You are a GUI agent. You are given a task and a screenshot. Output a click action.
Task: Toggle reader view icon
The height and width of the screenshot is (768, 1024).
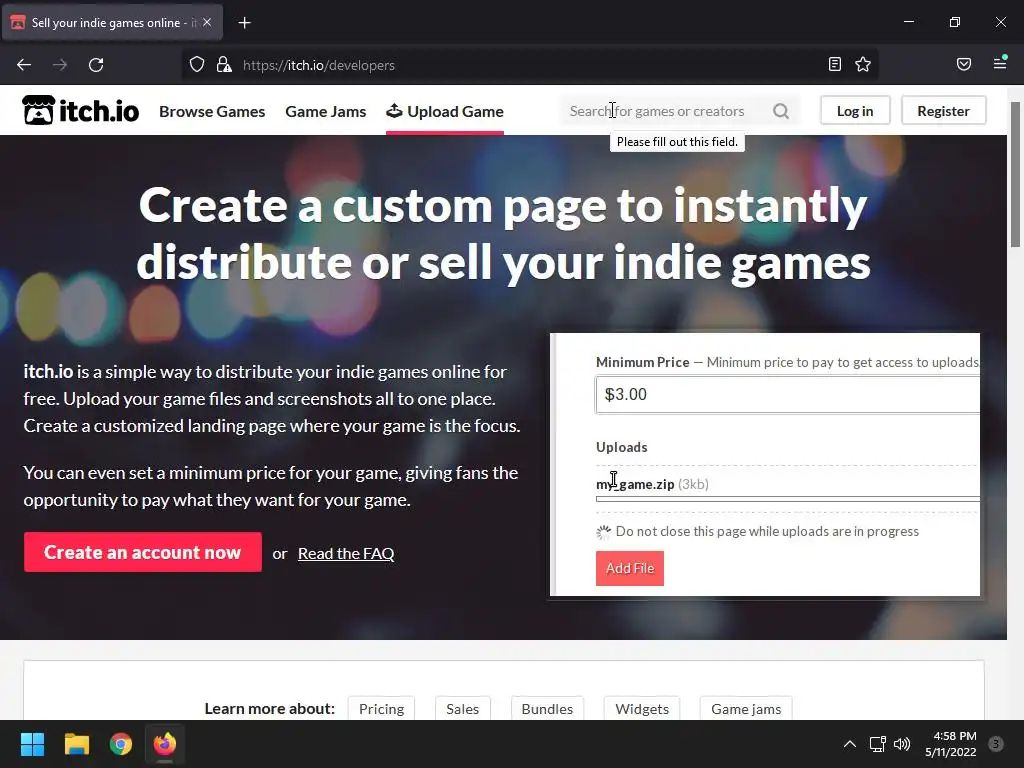[x=835, y=64]
